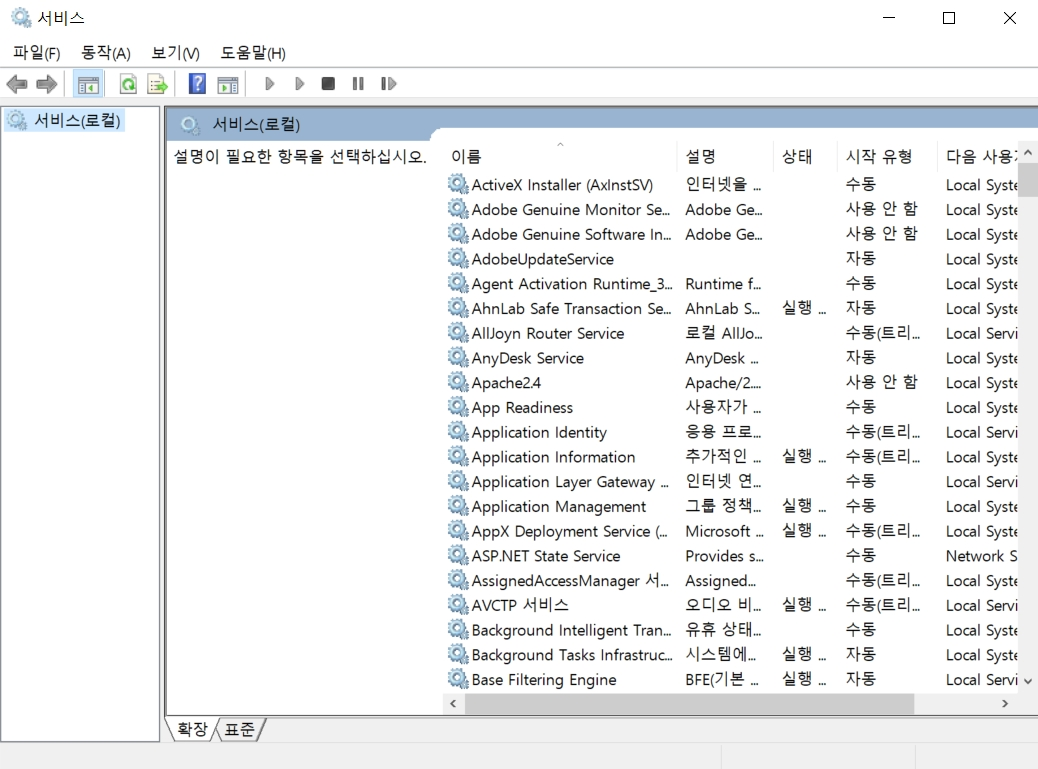Click the 'Provides s...' description cell
This screenshot has height=769, width=1038.
[x=724, y=556]
